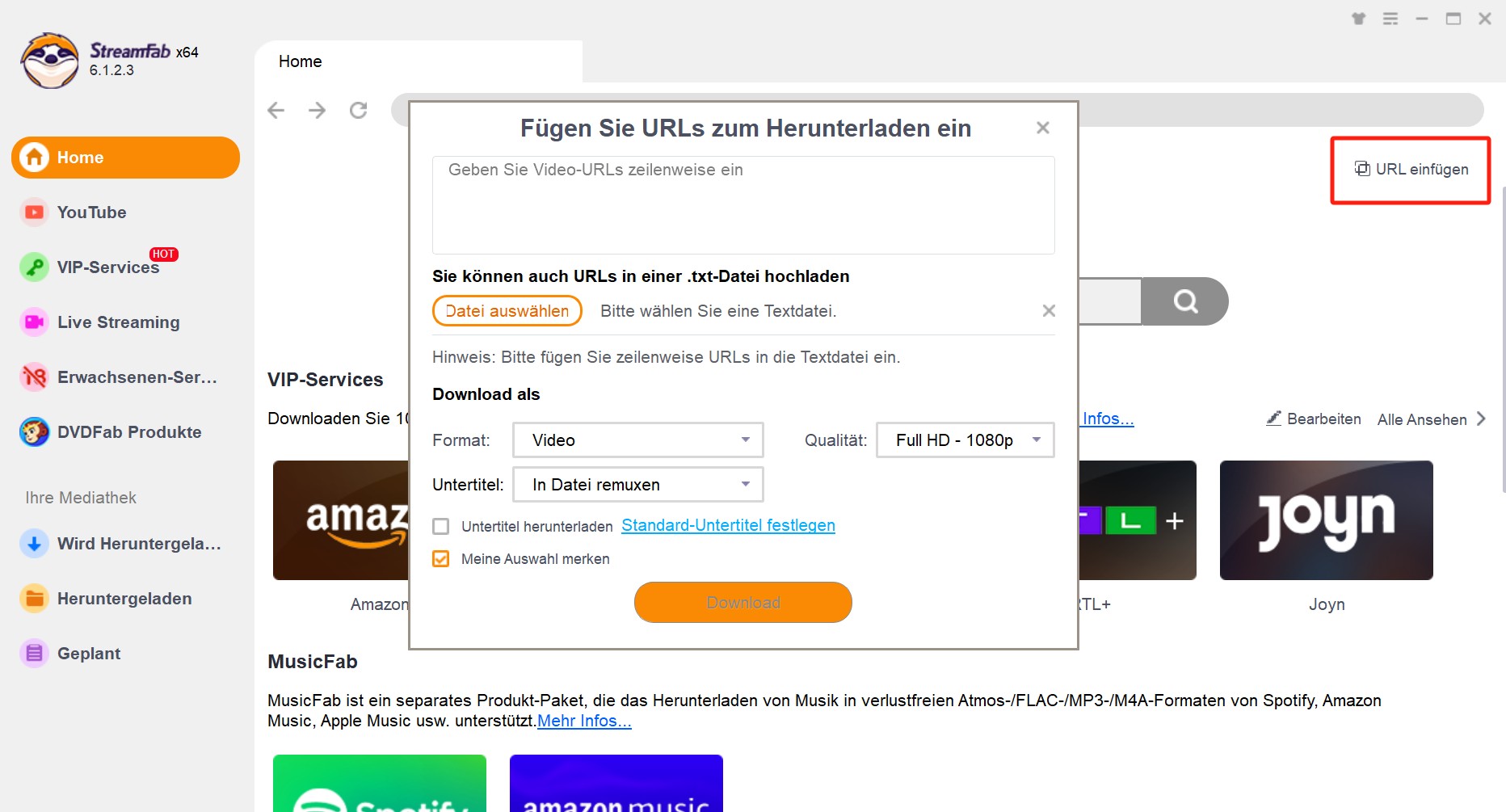The image size is (1506, 812).
Task: Reload the page with the refresh icon
Action: tap(359, 110)
